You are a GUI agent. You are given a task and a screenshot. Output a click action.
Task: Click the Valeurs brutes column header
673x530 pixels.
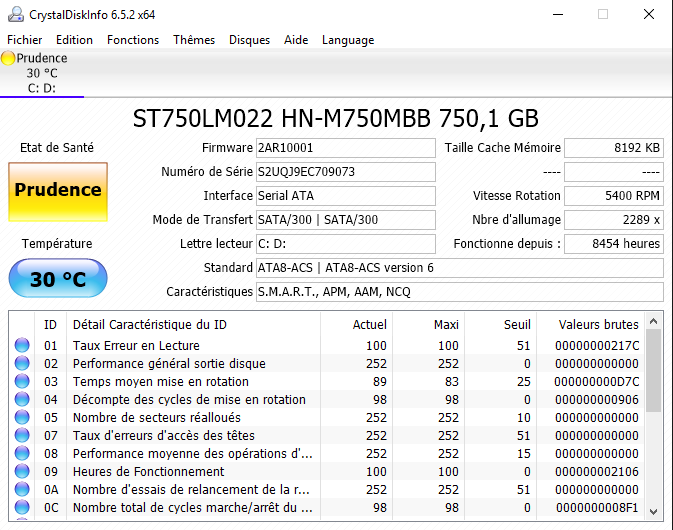click(x=591, y=324)
